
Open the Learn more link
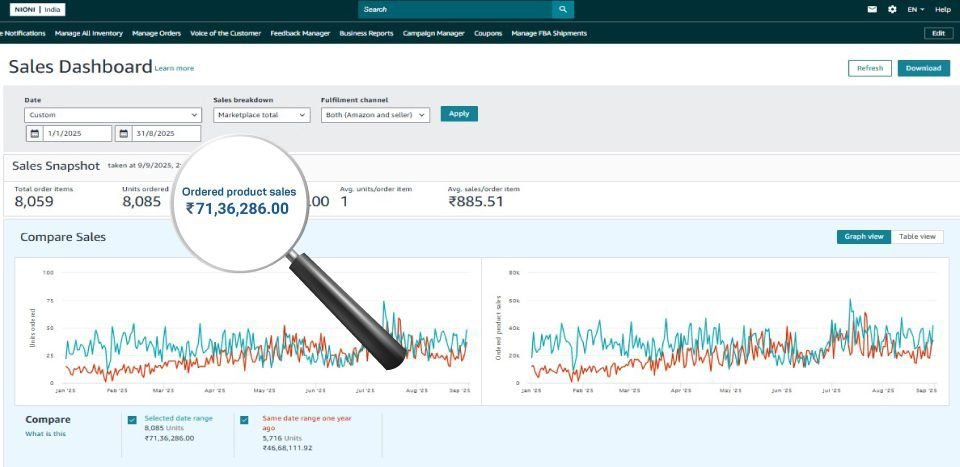(175, 69)
